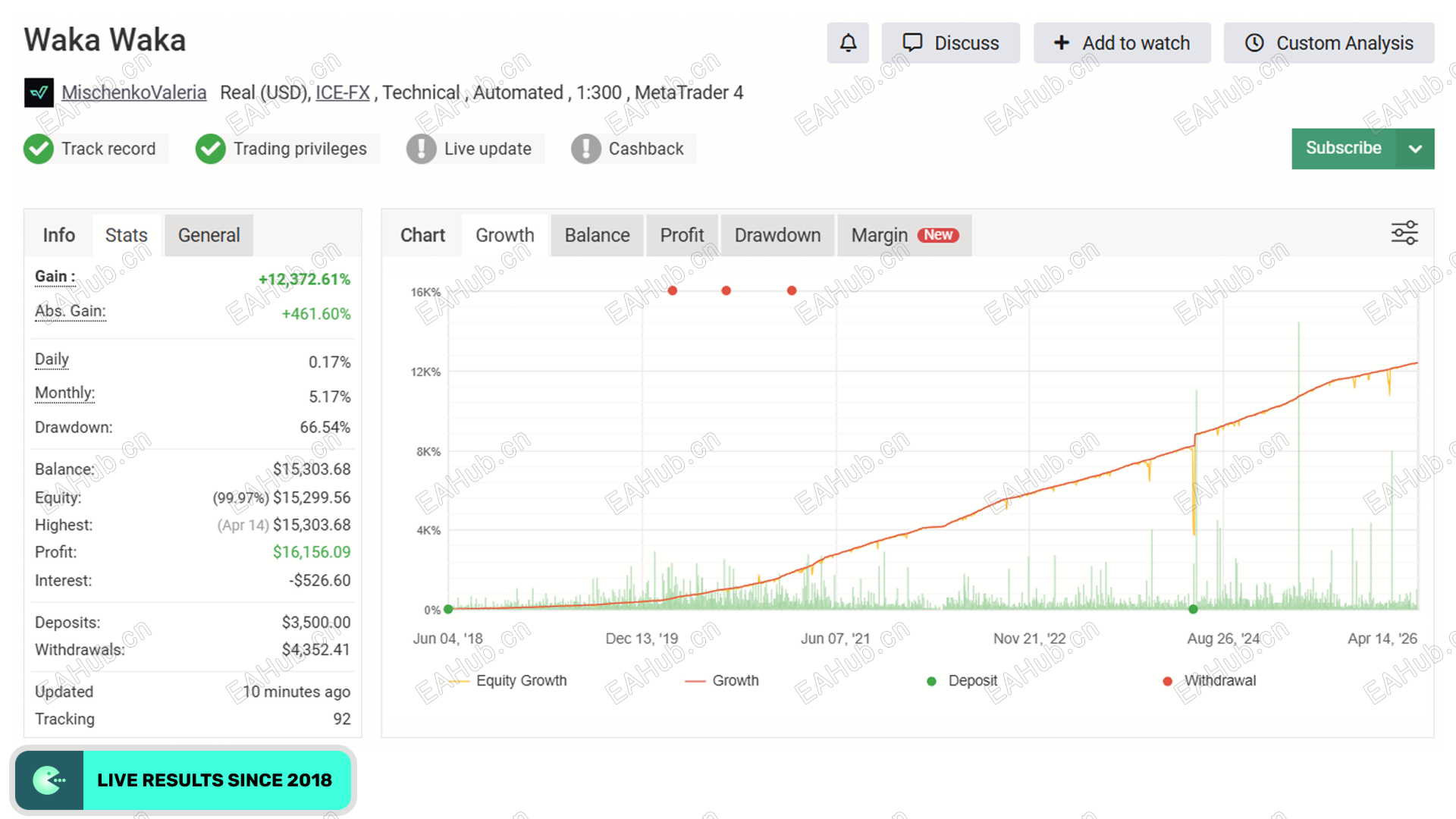Click the Custom Analysis button

pyautogui.click(x=1329, y=43)
